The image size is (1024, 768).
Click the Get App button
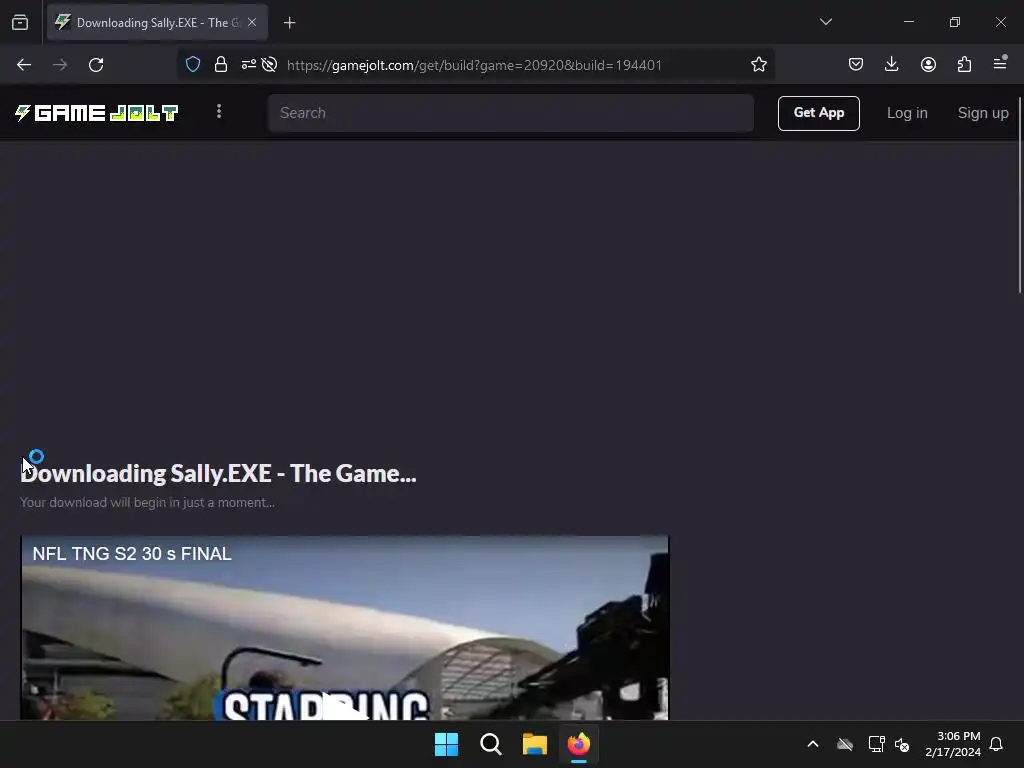pos(818,113)
